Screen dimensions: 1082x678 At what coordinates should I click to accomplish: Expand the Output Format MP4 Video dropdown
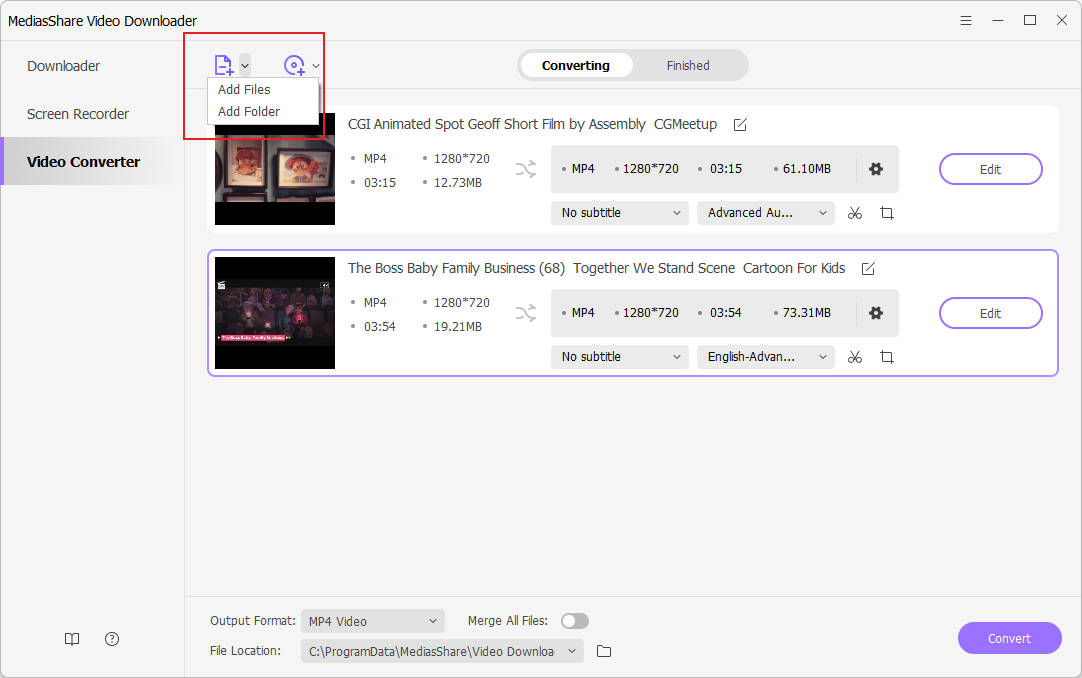click(x=372, y=621)
